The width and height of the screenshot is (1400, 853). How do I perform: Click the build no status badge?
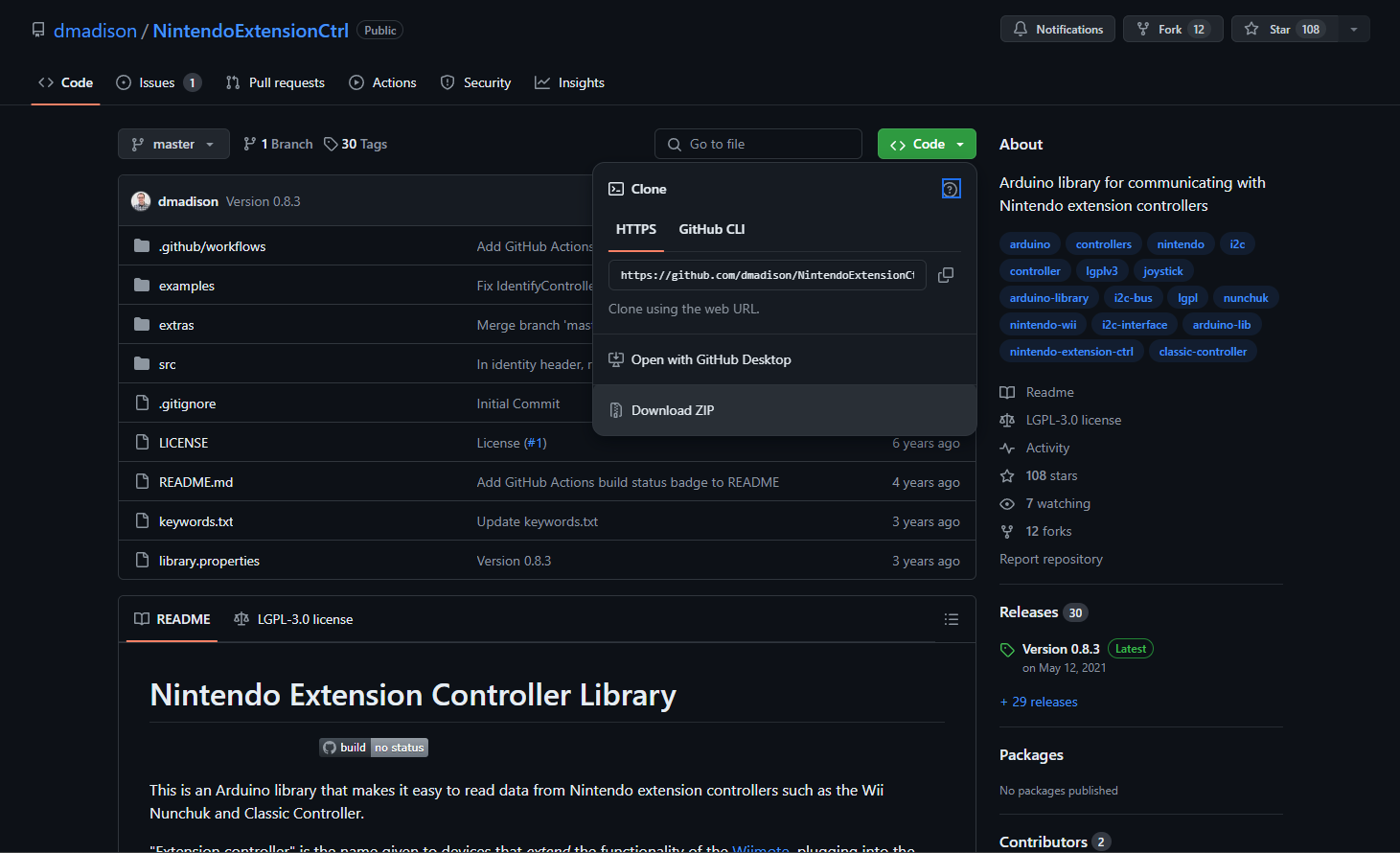coord(374,748)
